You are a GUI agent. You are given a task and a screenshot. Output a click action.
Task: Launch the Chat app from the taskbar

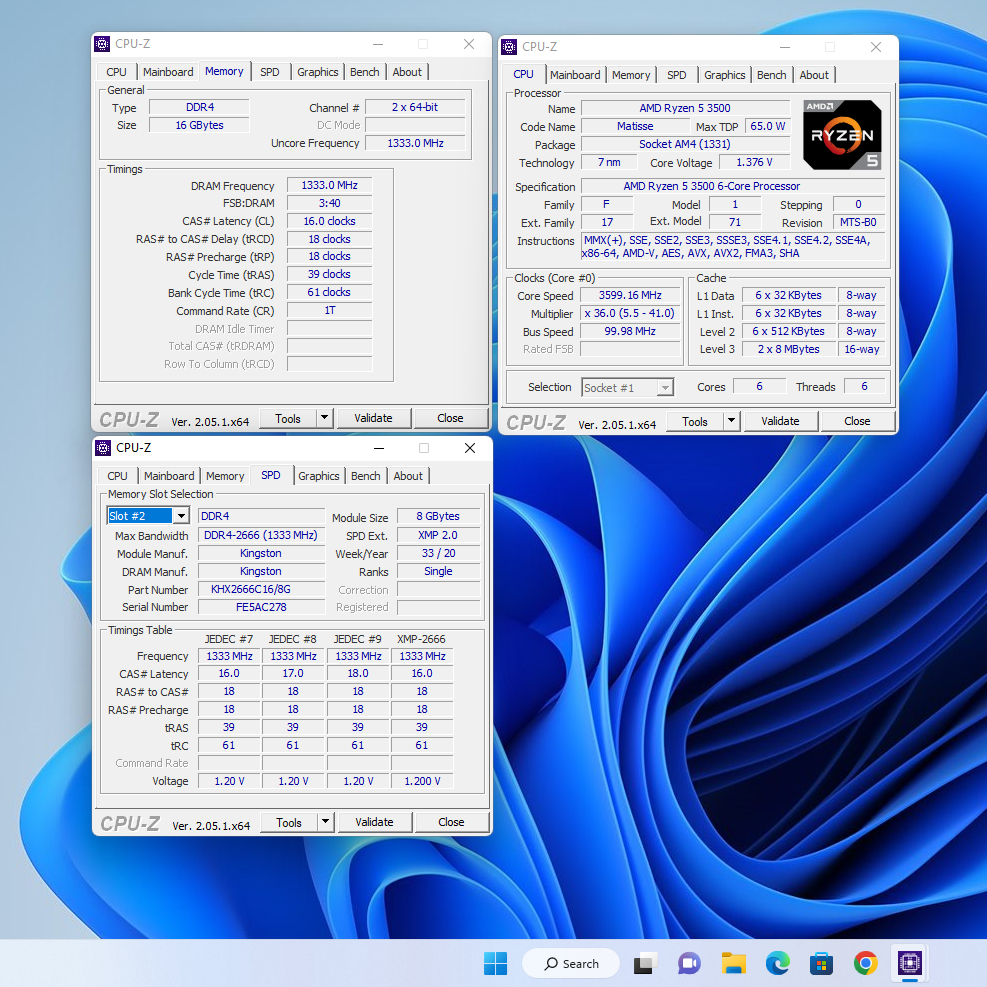(688, 963)
